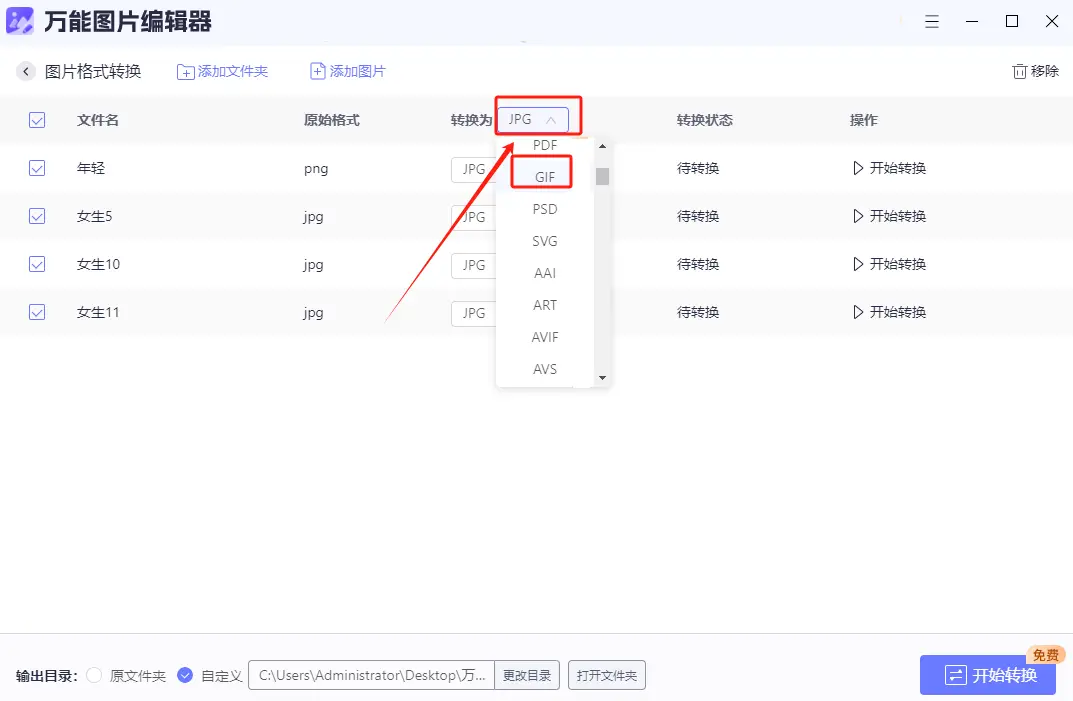This screenshot has height=701, width=1073.
Task: Open the hamburger menu at top right
Action: coord(932,21)
